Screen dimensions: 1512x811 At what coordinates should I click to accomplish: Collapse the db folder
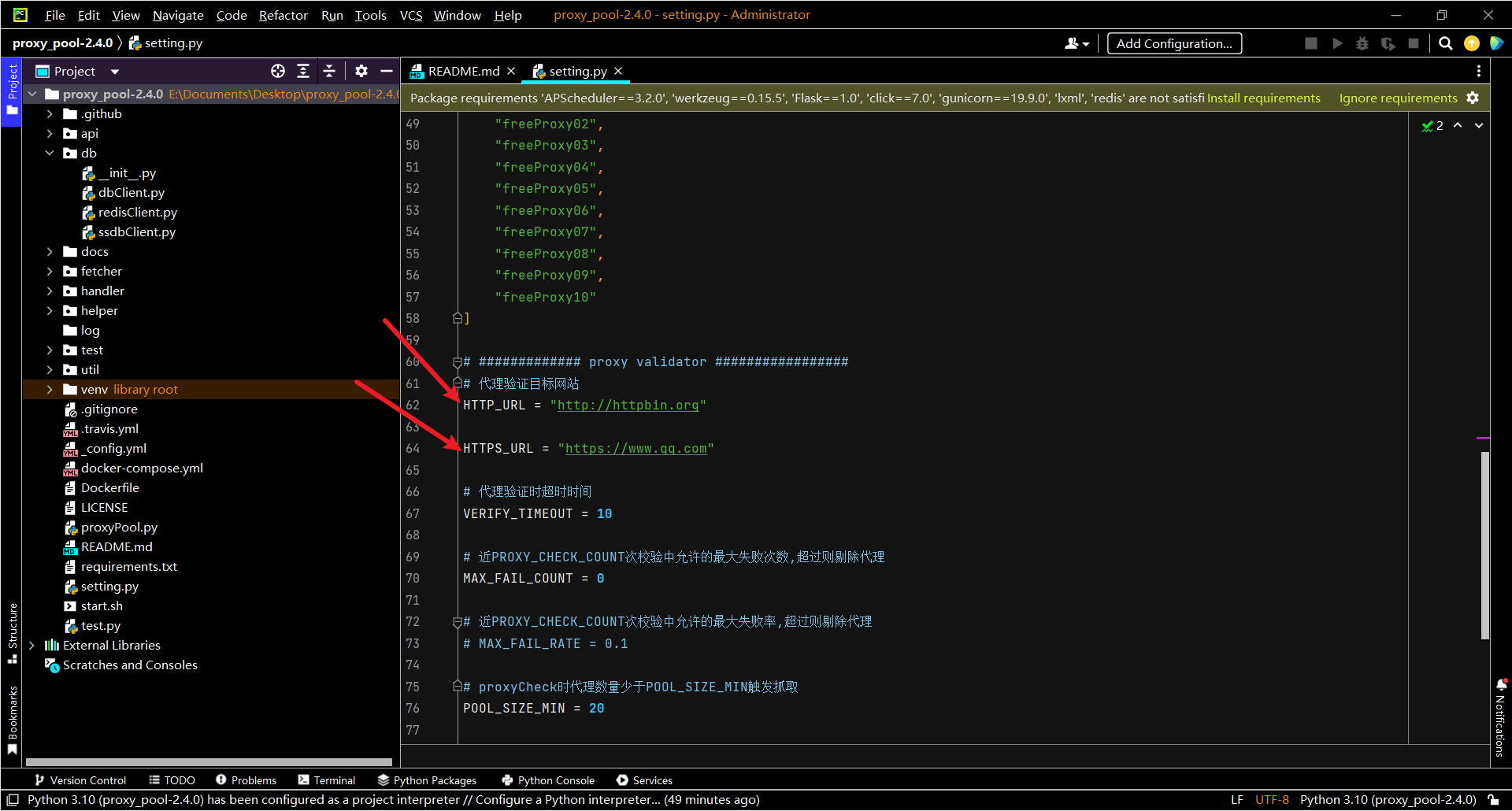pyautogui.click(x=50, y=153)
